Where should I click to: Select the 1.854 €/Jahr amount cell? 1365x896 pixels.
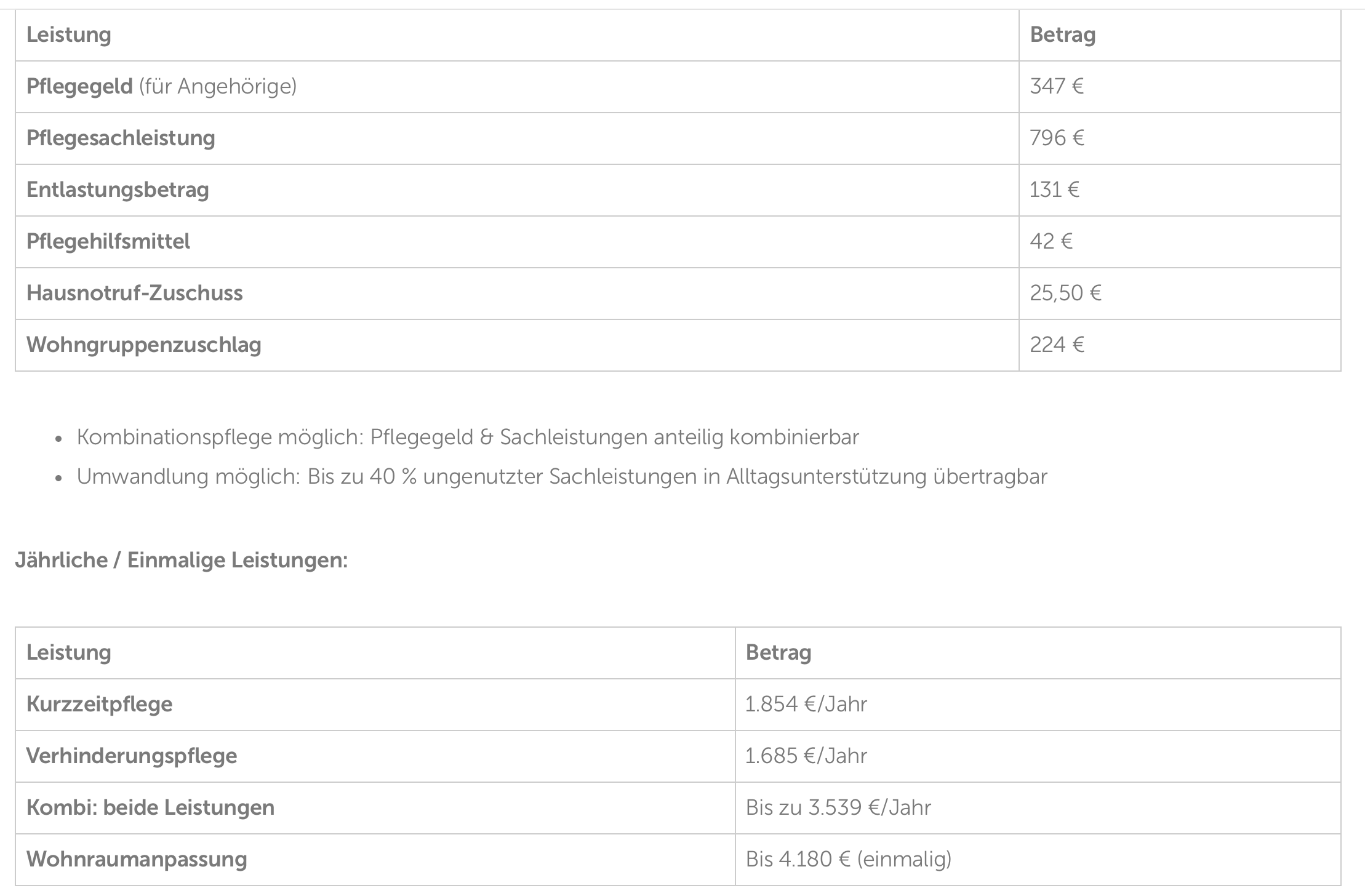click(x=806, y=704)
